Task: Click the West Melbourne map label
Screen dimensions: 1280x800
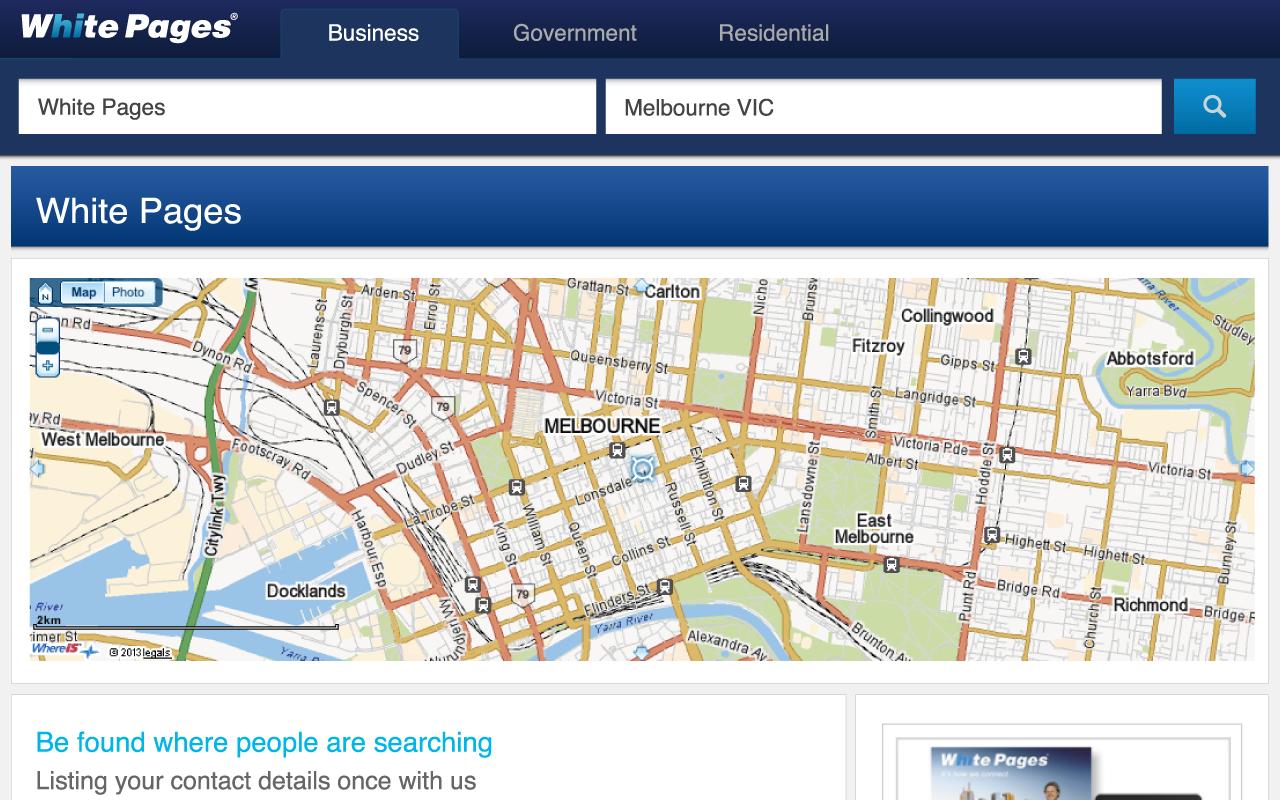Action: click(103, 439)
